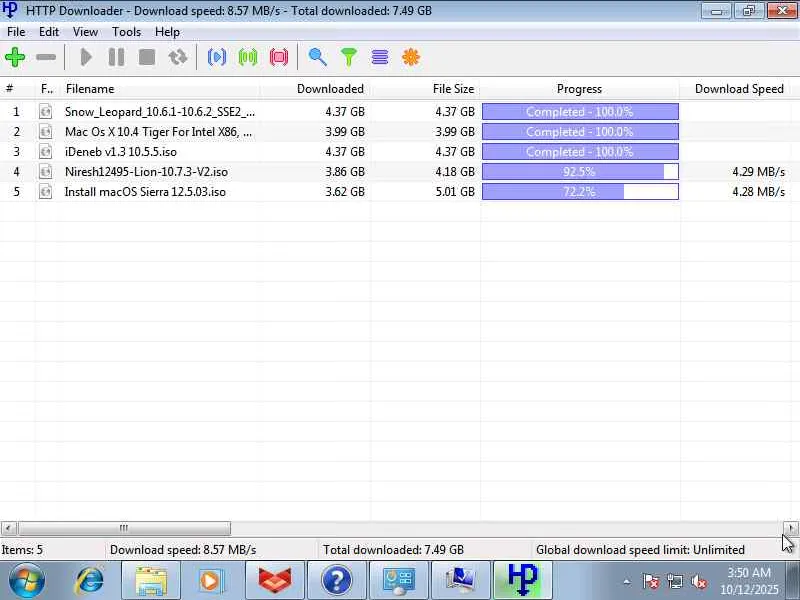800x600 pixels.
Task: Click the Restart download arrows icon
Action: [x=178, y=57]
